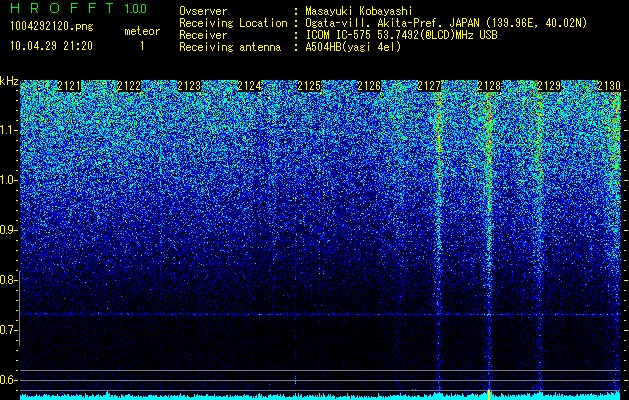Click the Ogata-vill. Akita-Pref. JAPAN location text
This screenshot has height=400, width=629.
pos(445,23)
